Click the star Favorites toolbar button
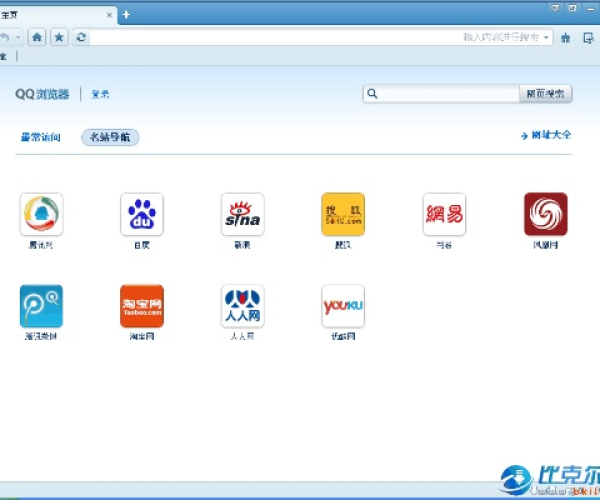This screenshot has height=500, width=600. (x=59, y=37)
